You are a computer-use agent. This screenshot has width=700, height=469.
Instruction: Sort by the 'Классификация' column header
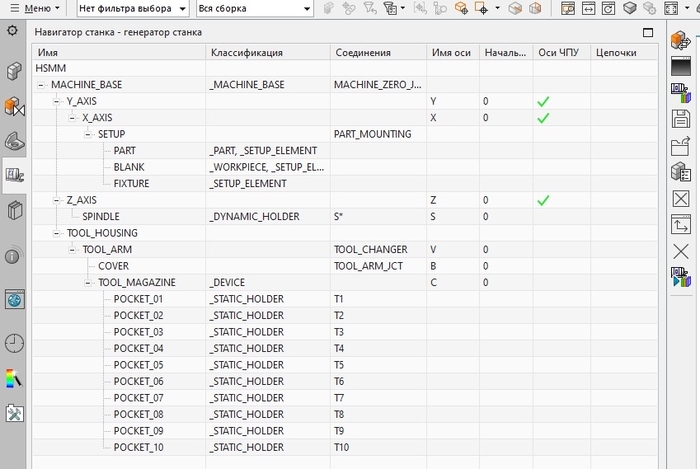click(x=268, y=52)
